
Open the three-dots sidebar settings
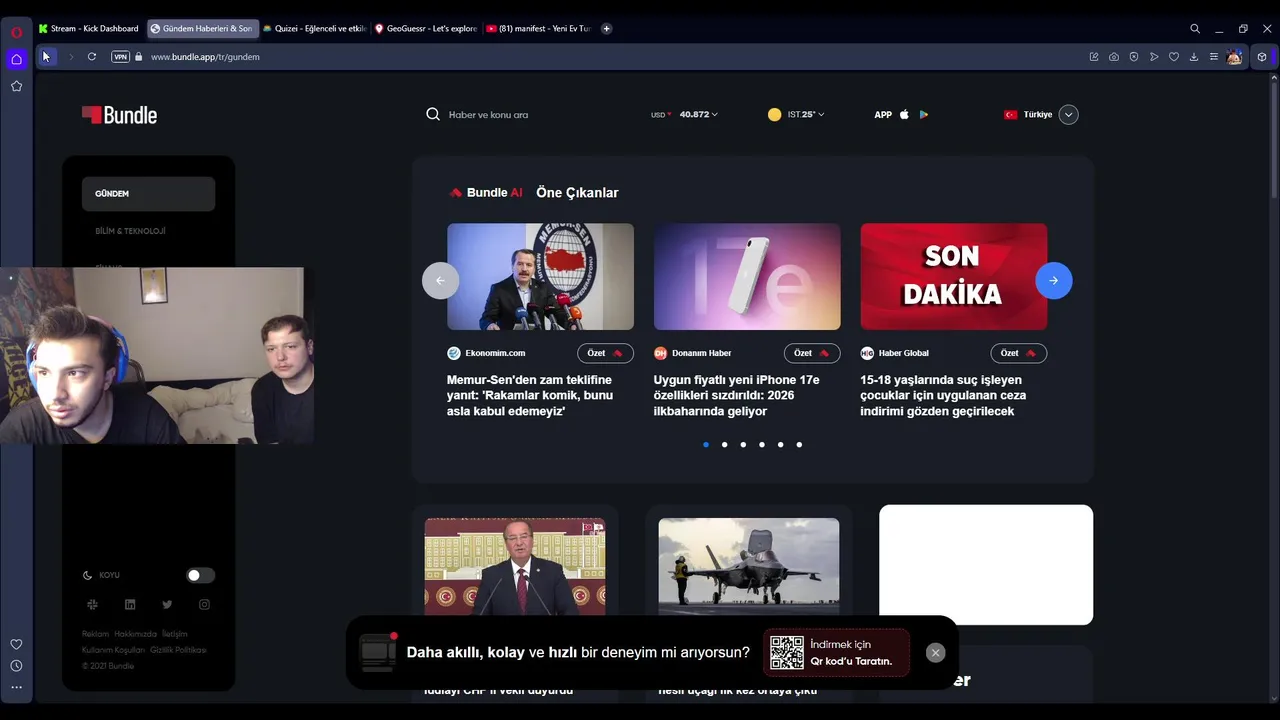click(x=16, y=687)
